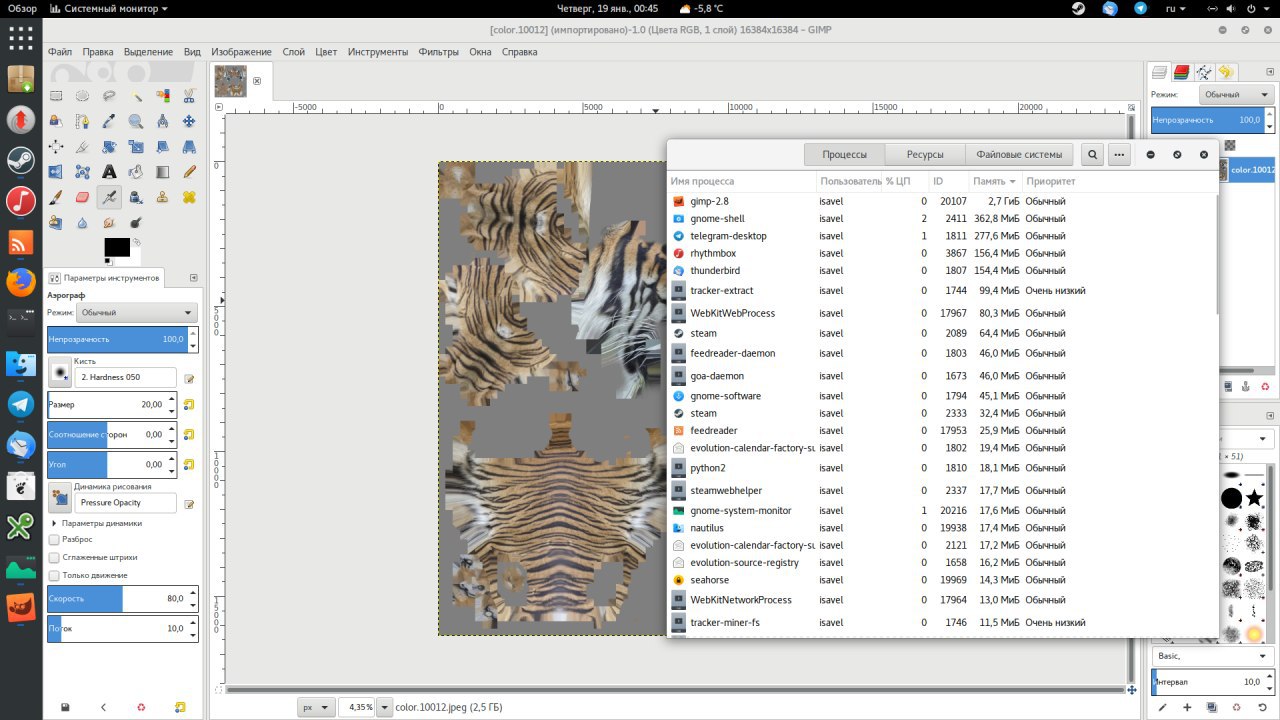Open the Basic brush tag dropdown
The image size is (1280, 720).
[x=1213, y=656]
